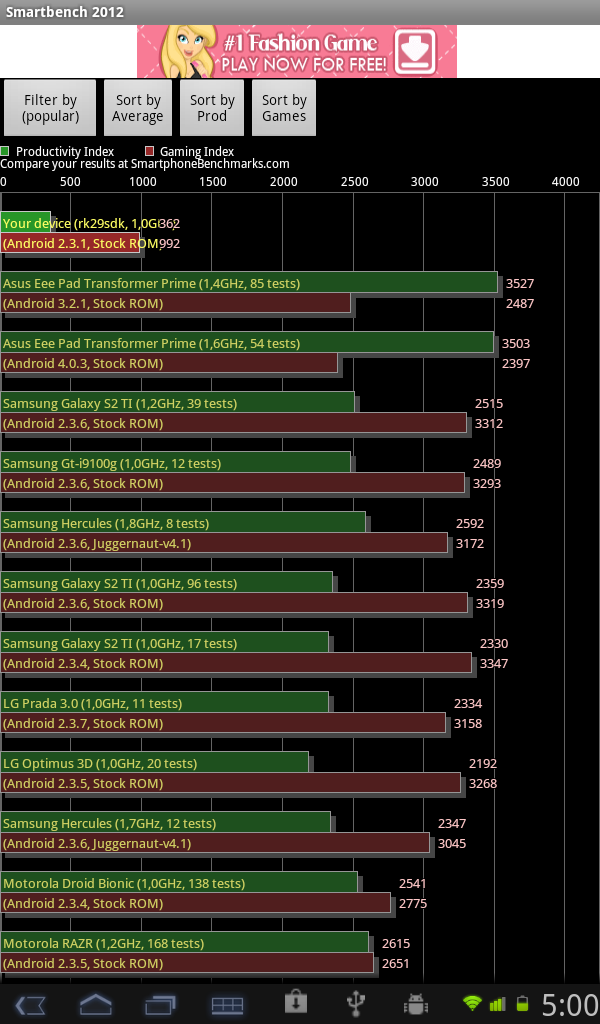Select Motorola Droid Bionic productivity bar
600x1024 pixels.
[x=179, y=884]
